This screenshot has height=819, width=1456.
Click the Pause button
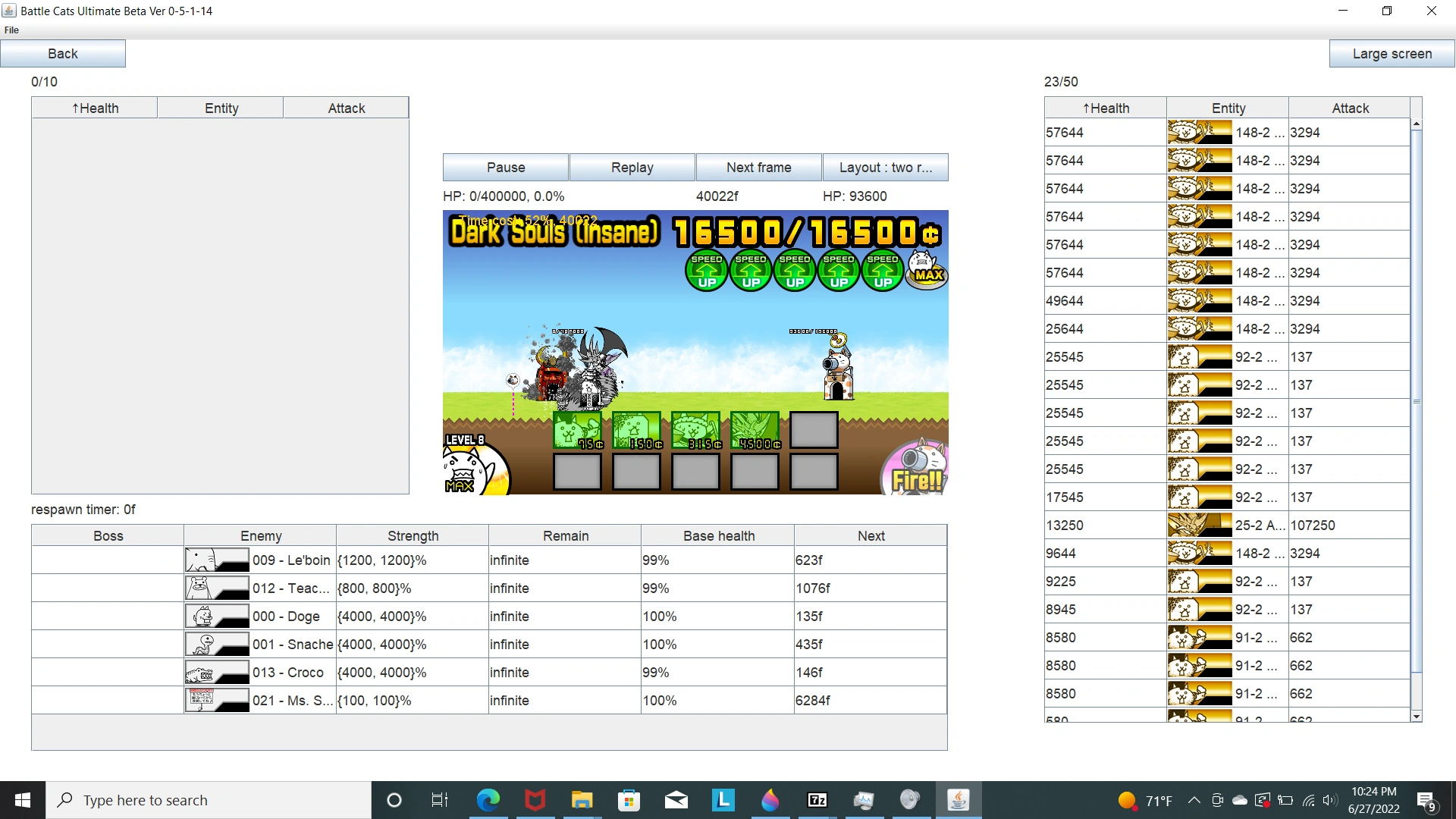506,168
